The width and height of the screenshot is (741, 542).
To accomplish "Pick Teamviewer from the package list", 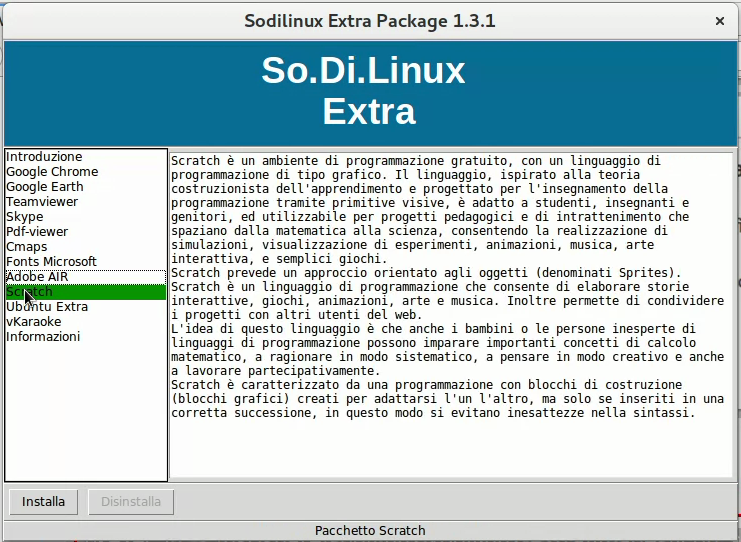I will coord(42,202).
